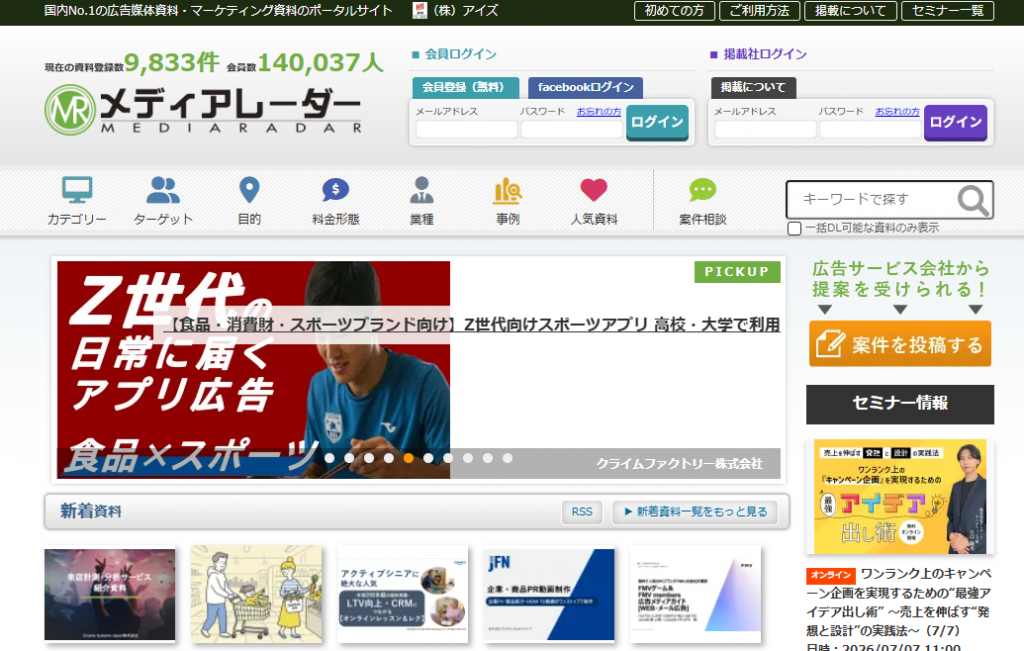Screen dimensions: 1024x651
Task: Select the highlighted orange carousel dot
Action: [x=408, y=458]
